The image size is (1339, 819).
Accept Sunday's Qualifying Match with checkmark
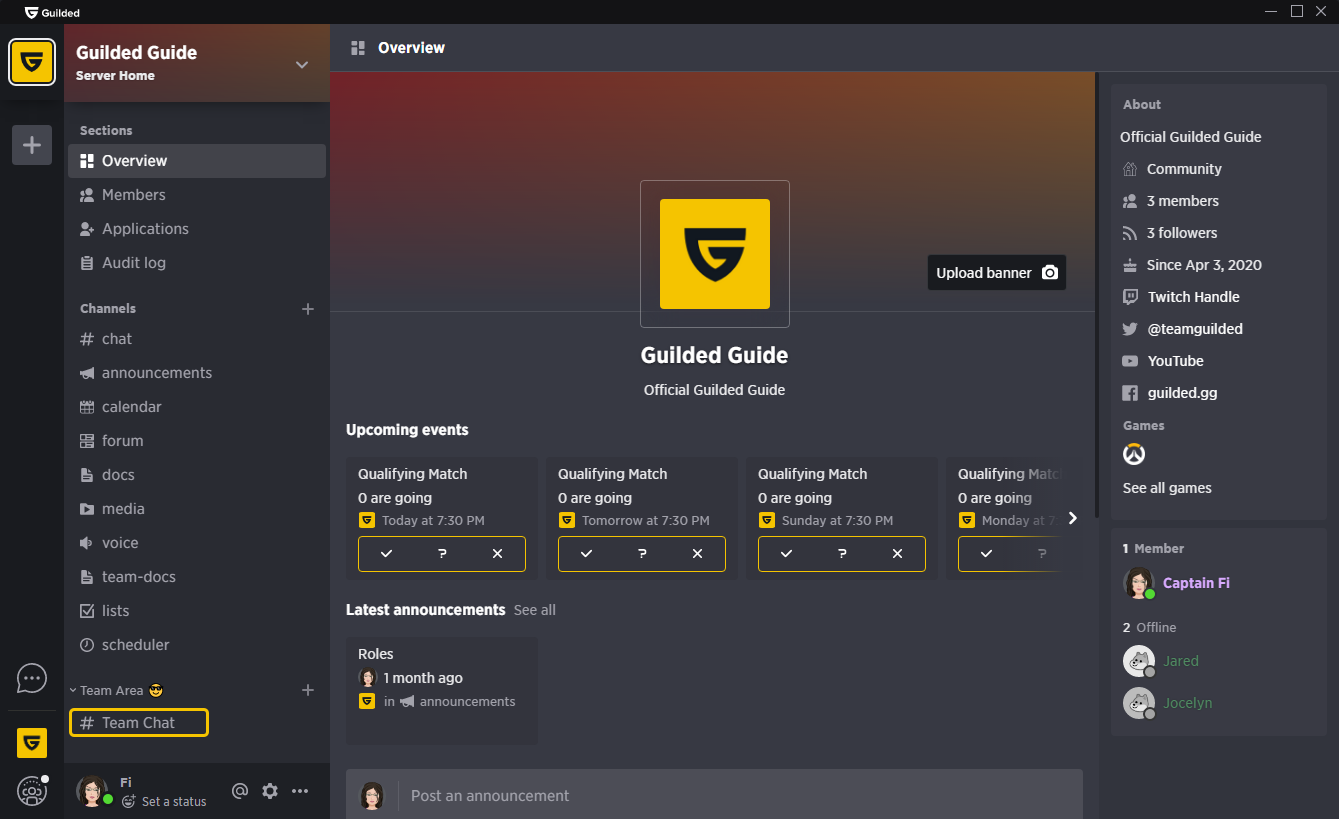[x=786, y=554]
